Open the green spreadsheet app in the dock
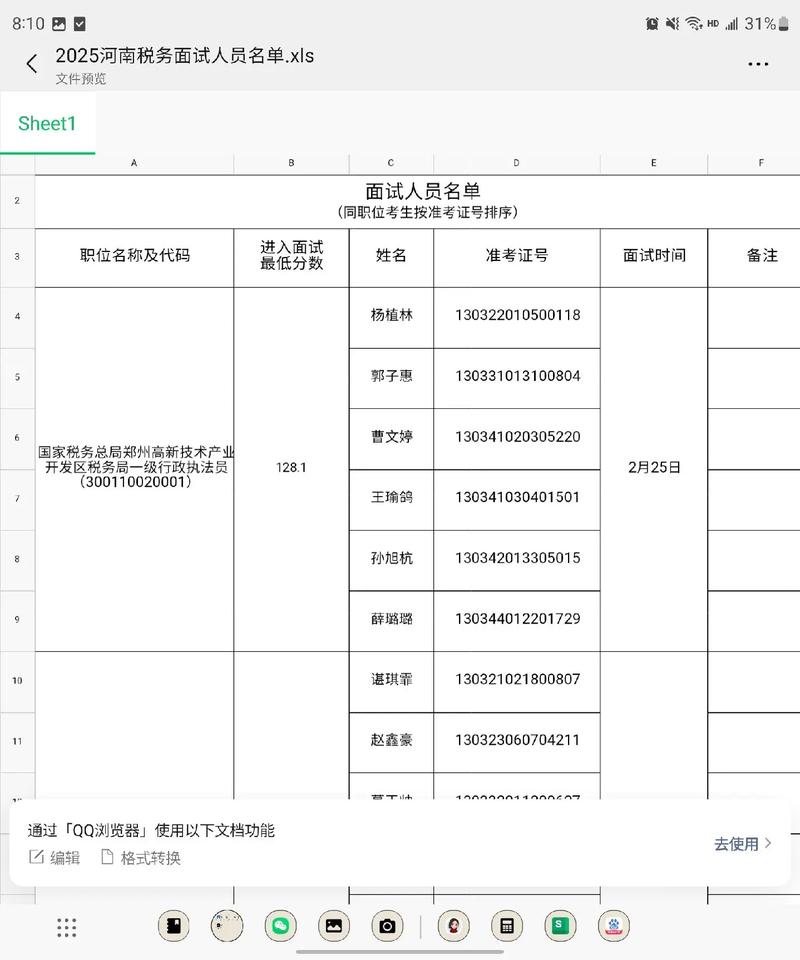 [x=560, y=926]
